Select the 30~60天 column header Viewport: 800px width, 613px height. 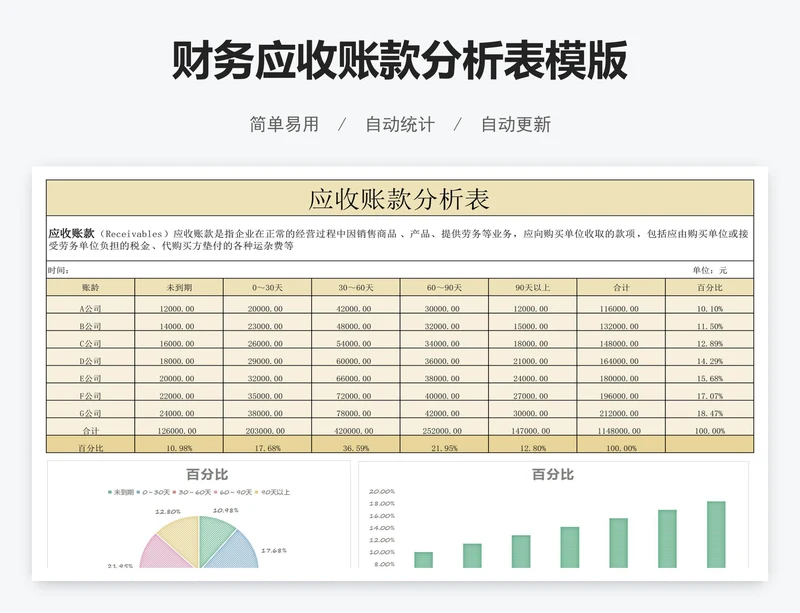tap(356, 287)
